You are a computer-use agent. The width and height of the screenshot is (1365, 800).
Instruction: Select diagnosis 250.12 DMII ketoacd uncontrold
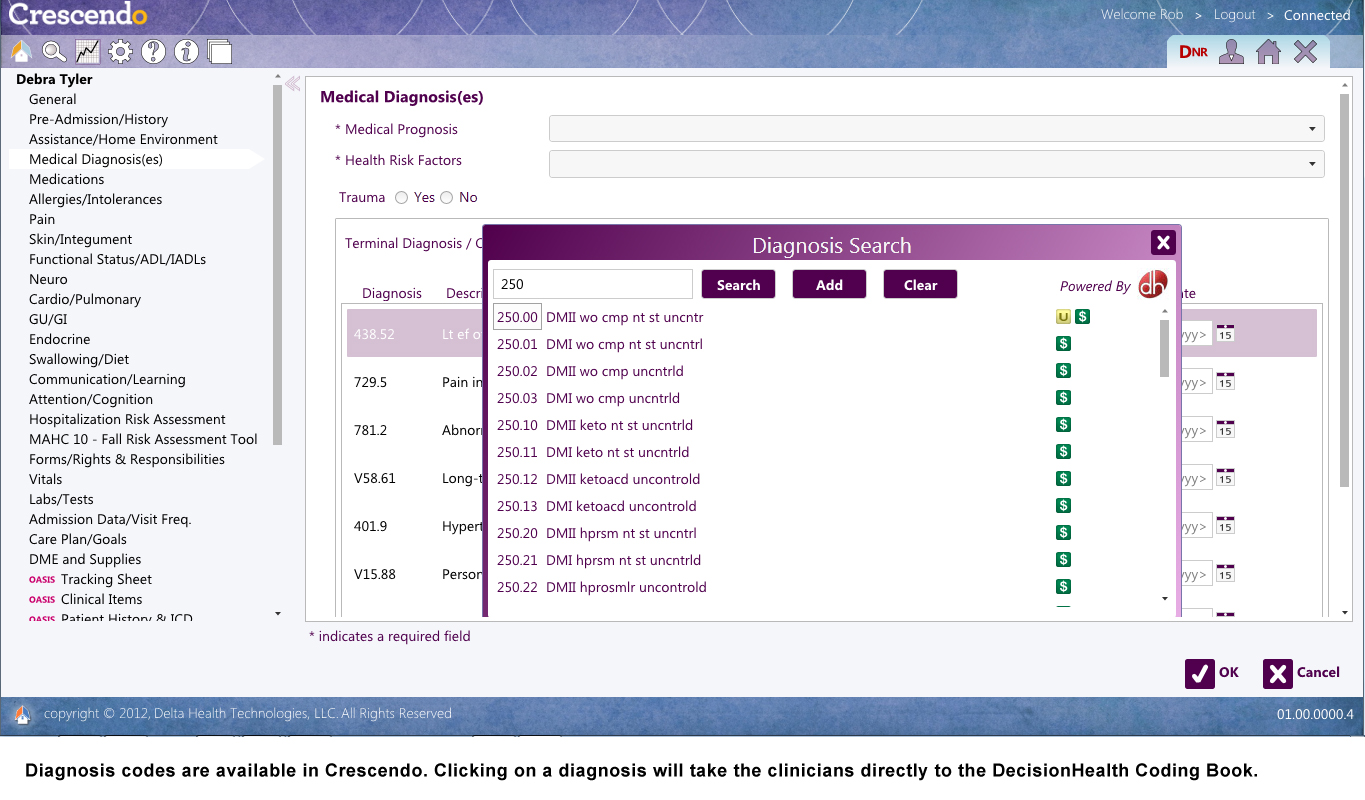click(x=598, y=479)
